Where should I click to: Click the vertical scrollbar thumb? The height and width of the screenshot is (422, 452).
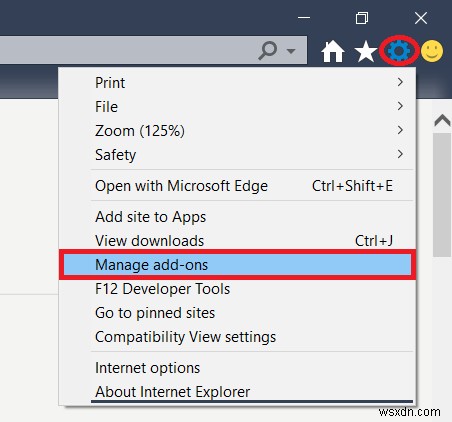pyautogui.click(x=442, y=195)
